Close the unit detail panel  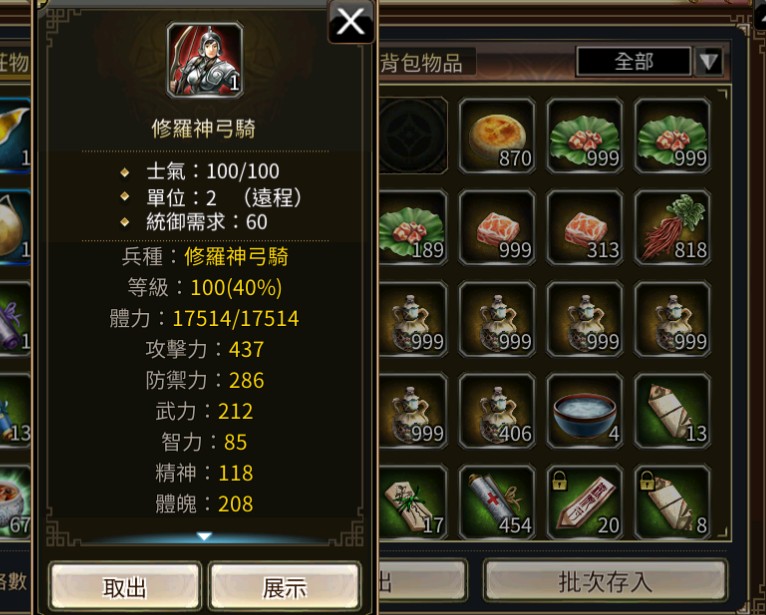(351, 22)
